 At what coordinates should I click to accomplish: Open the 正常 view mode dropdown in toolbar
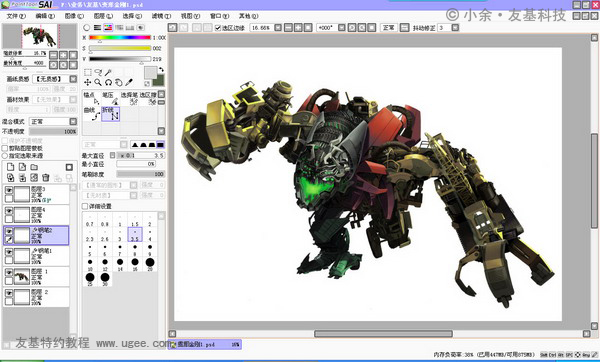[389, 28]
